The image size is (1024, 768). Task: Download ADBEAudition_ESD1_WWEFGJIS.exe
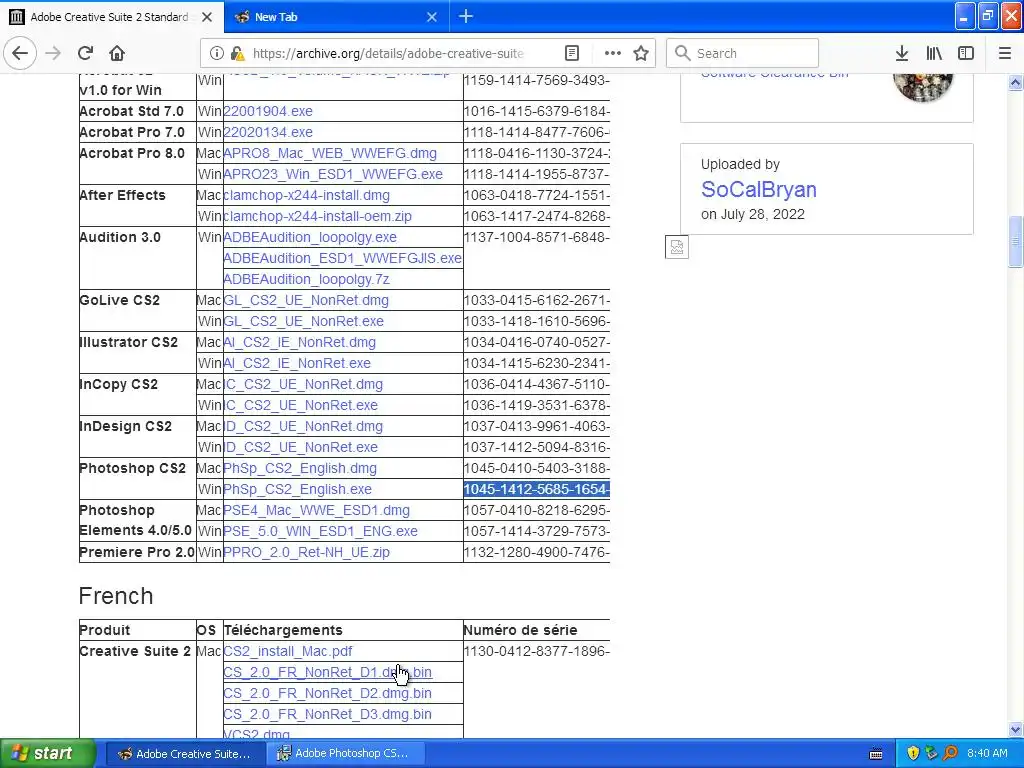coord(342,258)
